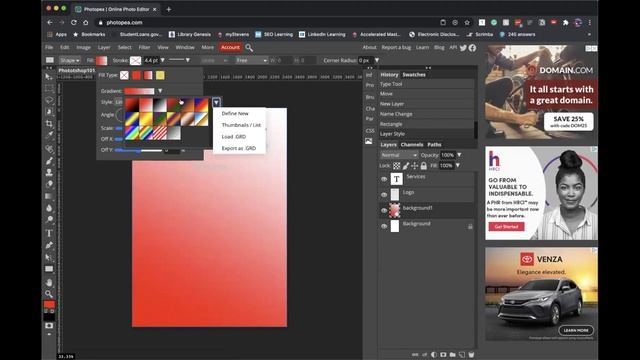The width and height of the screenshot is (640, 360).
Task: Select the Rectangle shape tool
Action: [x=49, y=269]
